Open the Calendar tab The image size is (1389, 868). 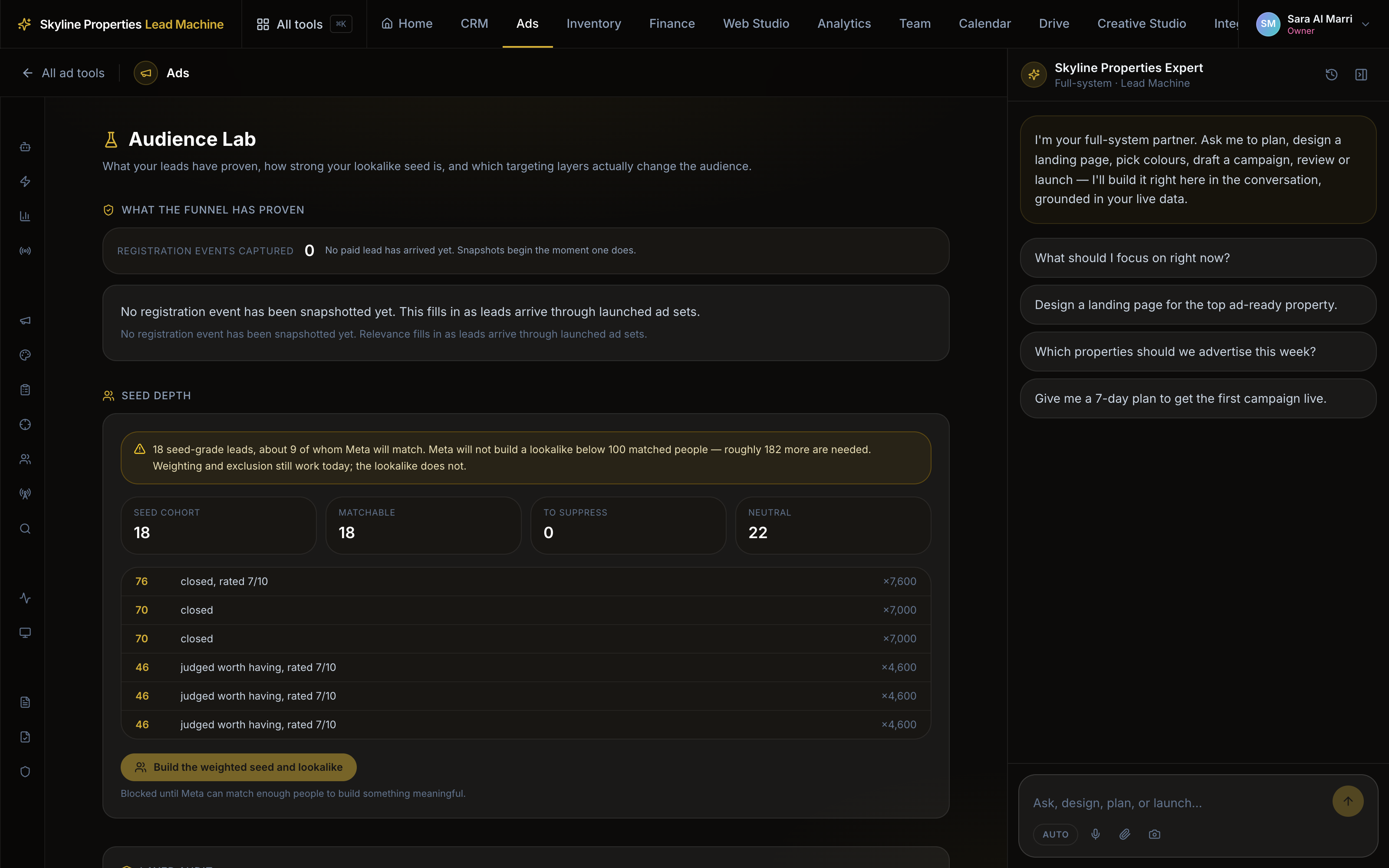coord(984,23)
